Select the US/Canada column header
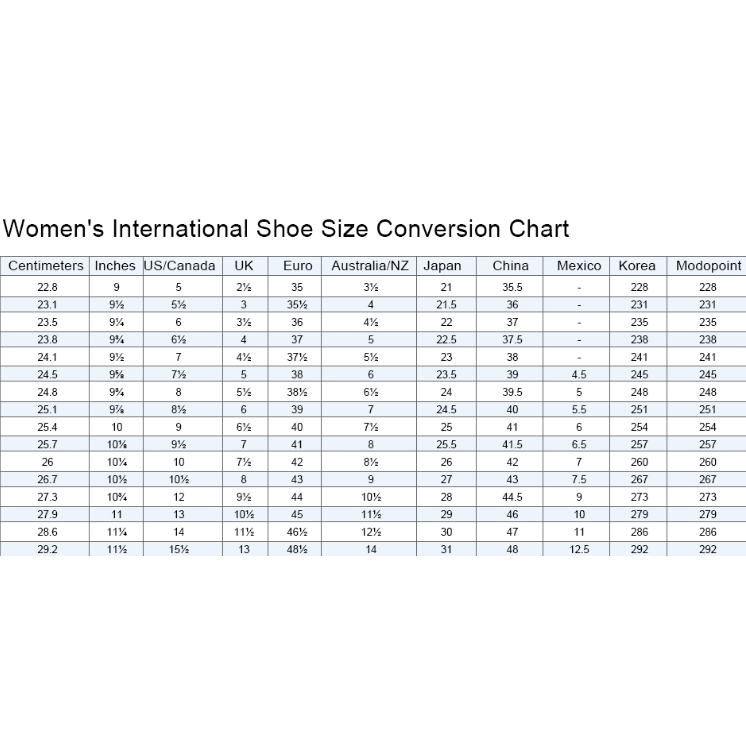This screenshot has height=746, width=746. (x=179, y=266)
